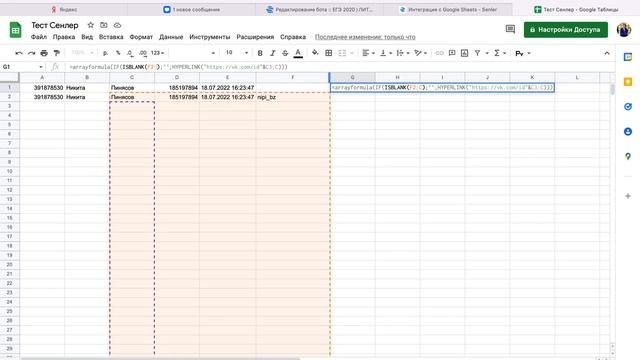Click the Merge cells icon
Image resolution: width=640 pixels, height=360 pixels.
[x=342, y=53]
